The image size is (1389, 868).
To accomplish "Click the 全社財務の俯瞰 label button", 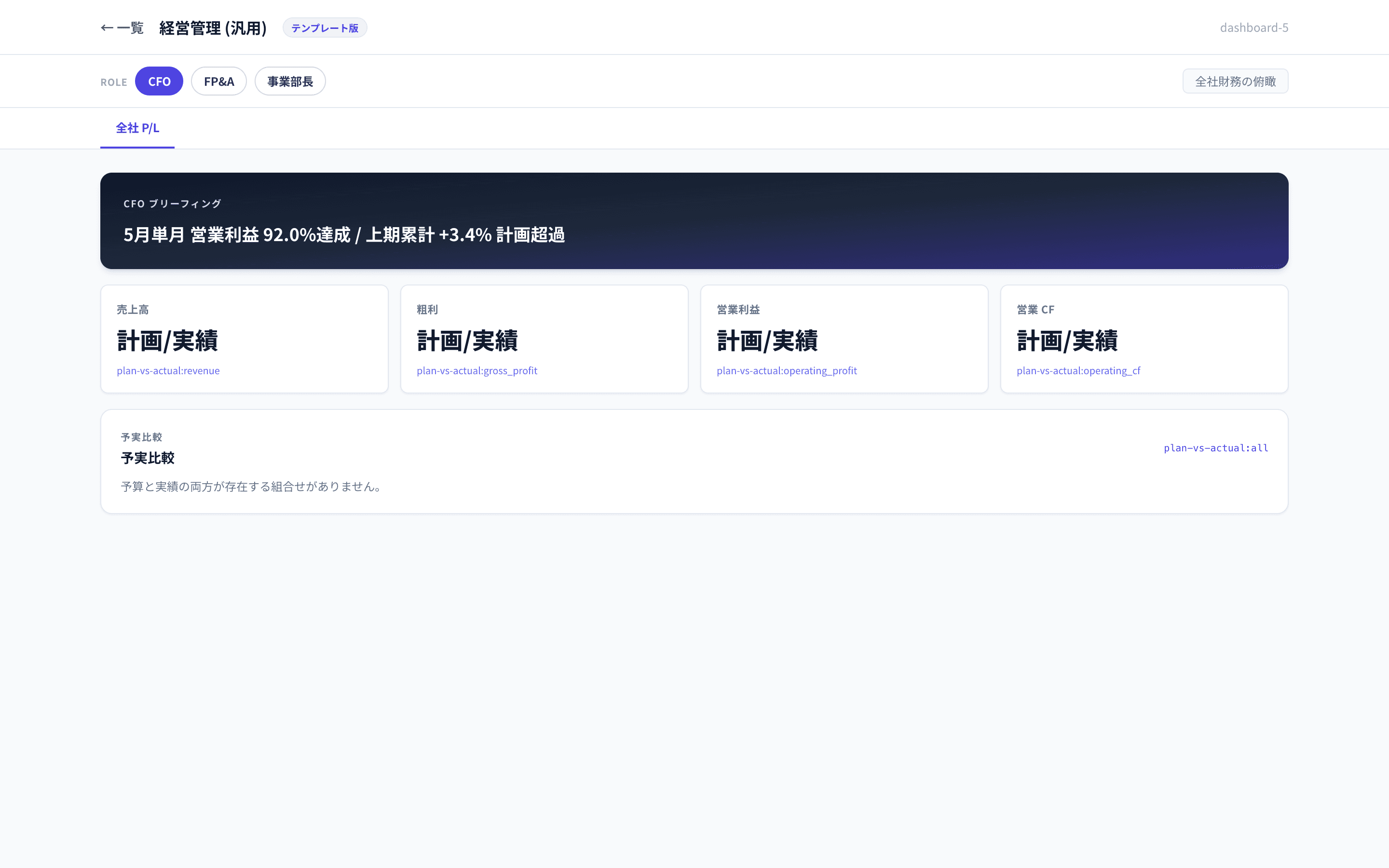I will pyautogui.click(x=1235, y=81).
